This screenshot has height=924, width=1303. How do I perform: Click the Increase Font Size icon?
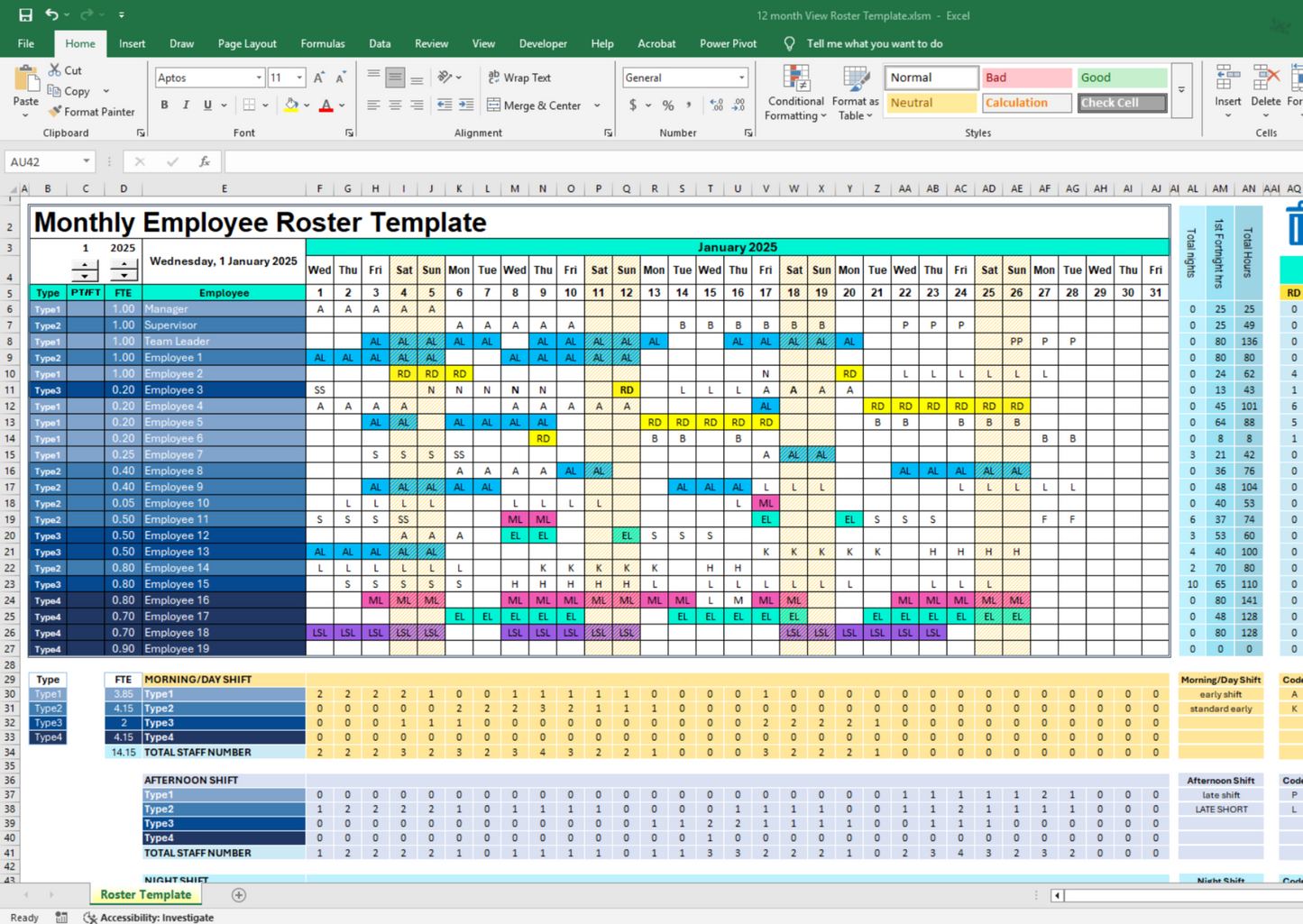(319, 78)
